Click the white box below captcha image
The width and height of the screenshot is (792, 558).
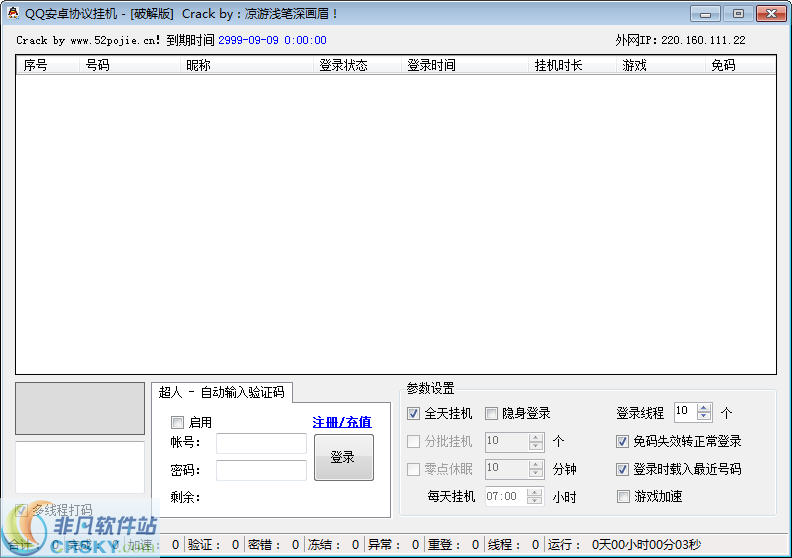click(x=80, y=467)
